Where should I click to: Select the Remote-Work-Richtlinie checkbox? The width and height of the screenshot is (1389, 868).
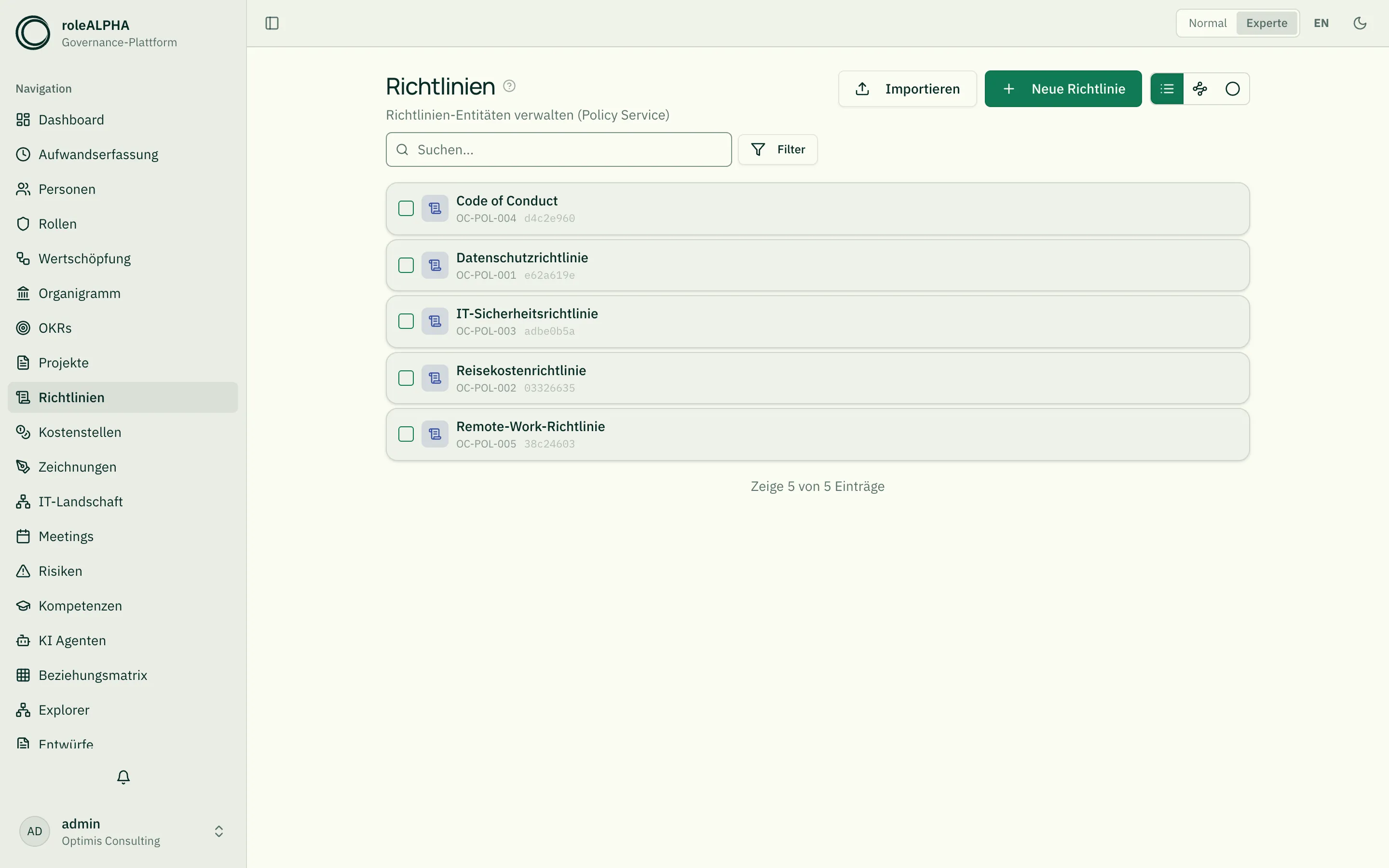406,434
